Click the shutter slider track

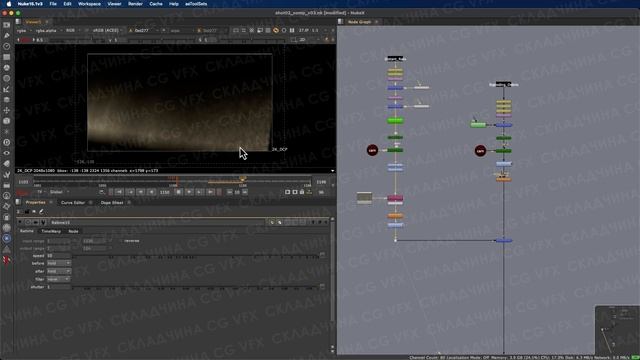(196, 287)
